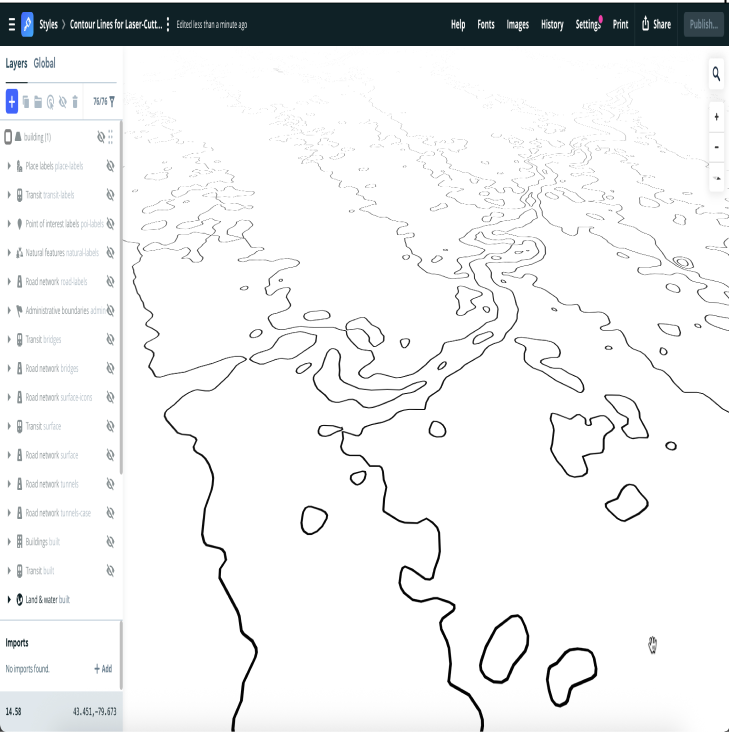Viewport: 729px width, 732px height.
Task: Open the Fonts menu
Action: [x=486, y=24]
